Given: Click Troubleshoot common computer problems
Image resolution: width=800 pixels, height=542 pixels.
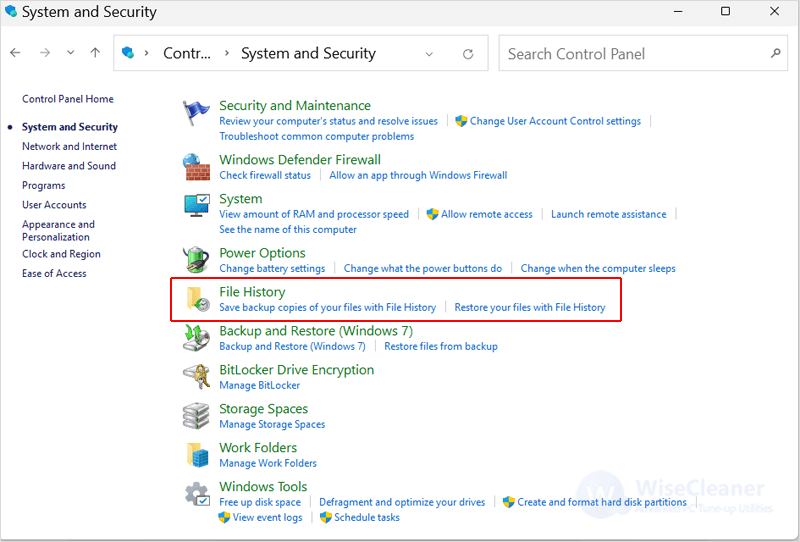Looking at the screenshot, I should tap(316, 136).
